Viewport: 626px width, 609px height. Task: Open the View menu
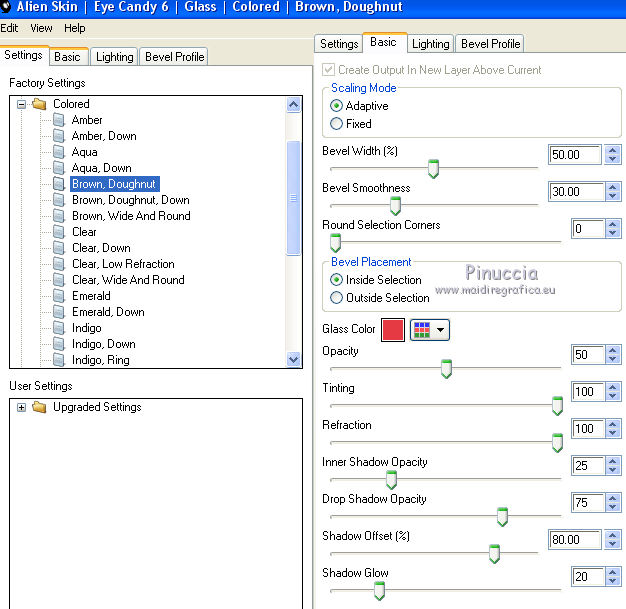click(41, 28)
